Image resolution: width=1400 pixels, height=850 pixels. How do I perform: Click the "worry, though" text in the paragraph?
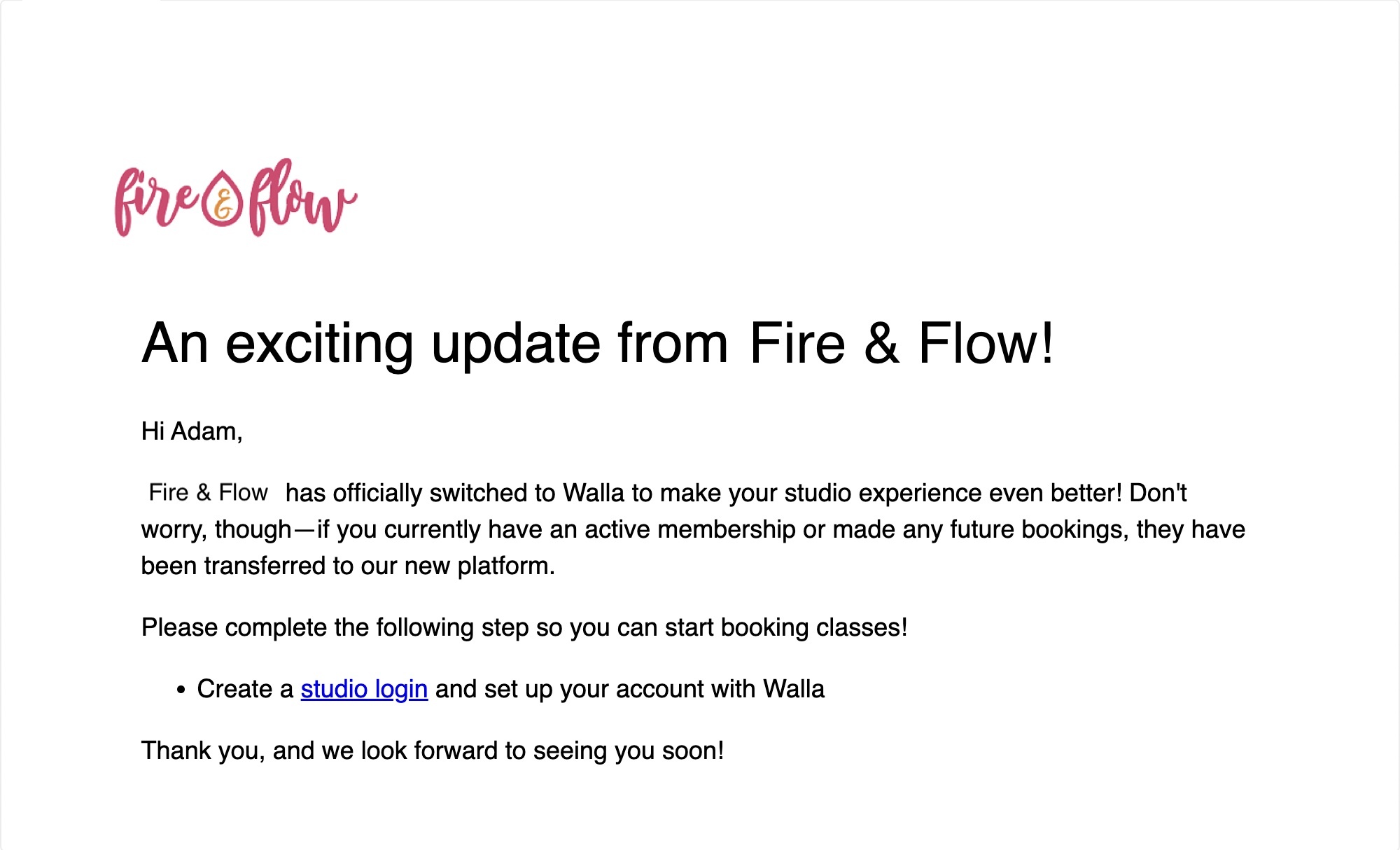(216, 529)
